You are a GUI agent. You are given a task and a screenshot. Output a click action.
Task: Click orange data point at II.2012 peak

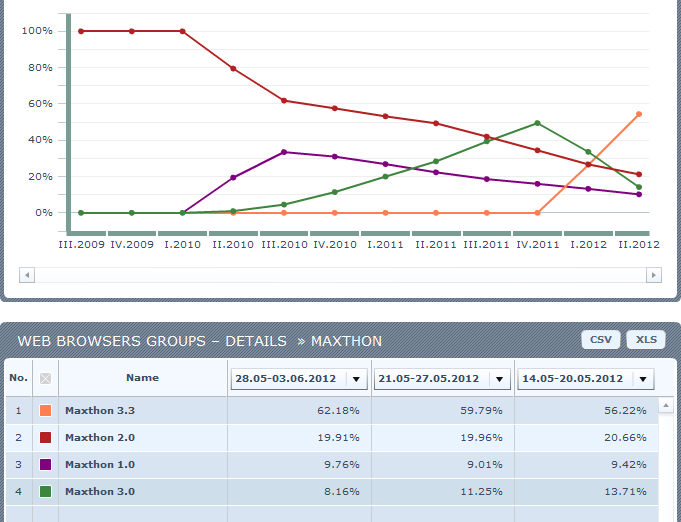(638, 114)
